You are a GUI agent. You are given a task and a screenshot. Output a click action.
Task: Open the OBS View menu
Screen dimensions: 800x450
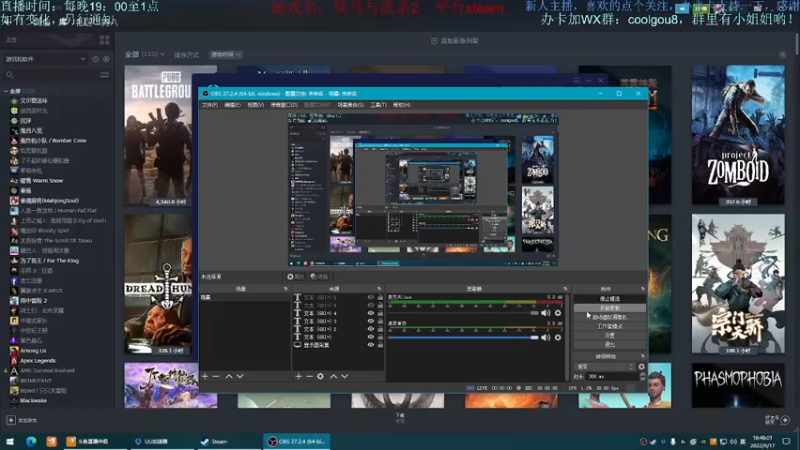coord(256,105)
